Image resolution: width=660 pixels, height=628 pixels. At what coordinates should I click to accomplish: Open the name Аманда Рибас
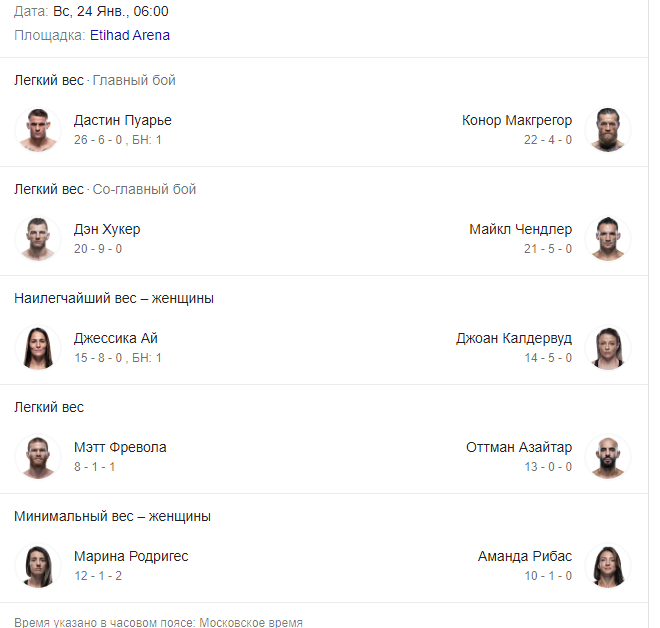tap(526, 556)
